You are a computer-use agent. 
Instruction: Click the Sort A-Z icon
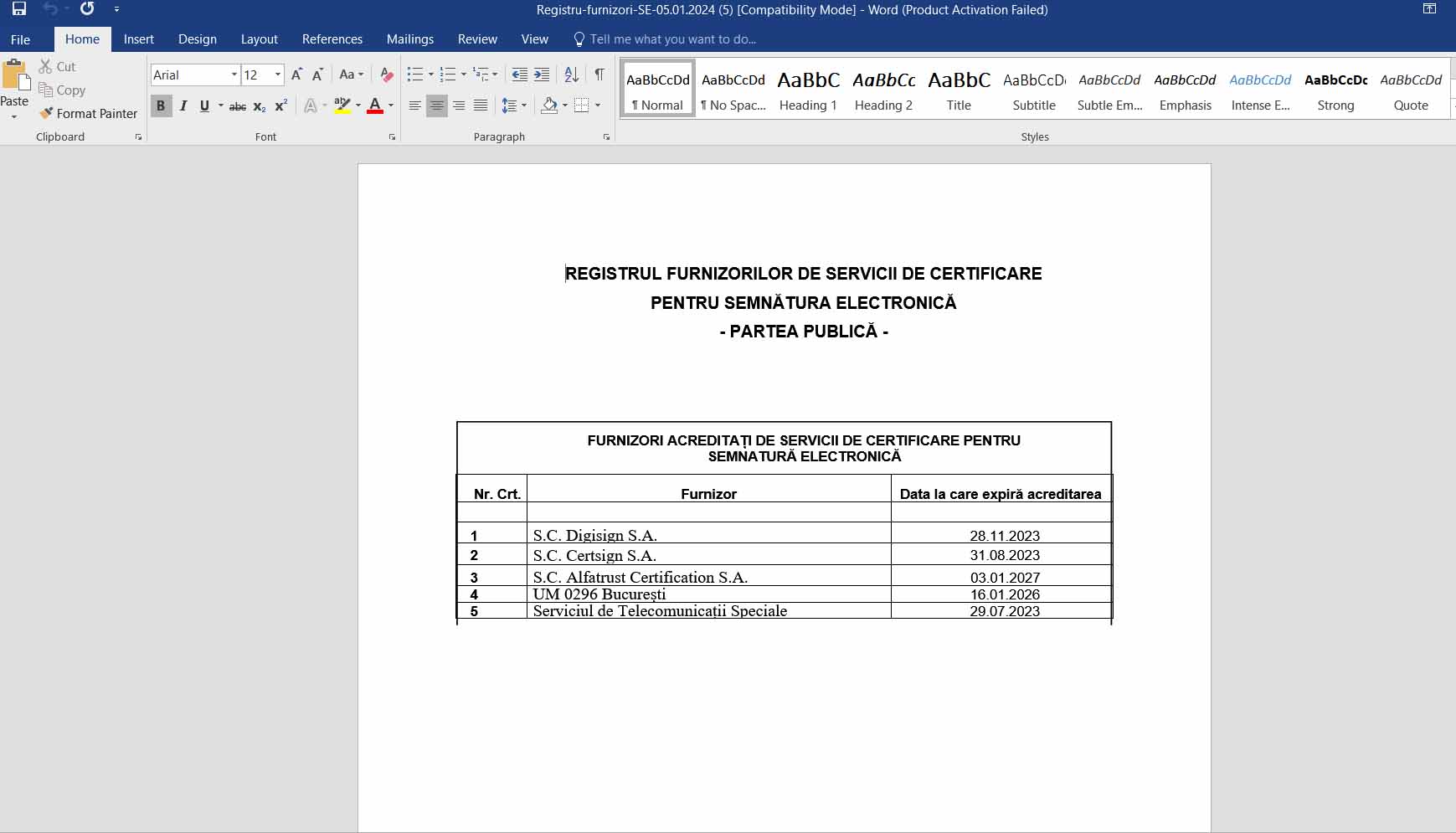[x=572, y=75]
